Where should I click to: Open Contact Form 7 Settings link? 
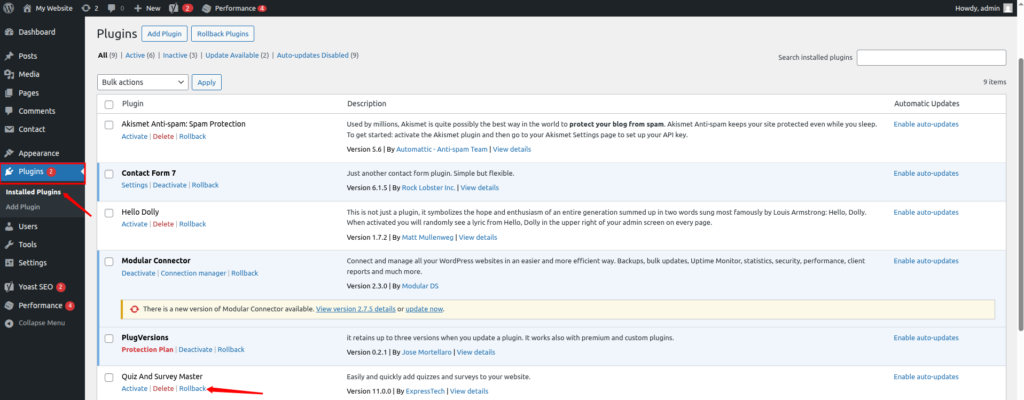click(135, 185)
